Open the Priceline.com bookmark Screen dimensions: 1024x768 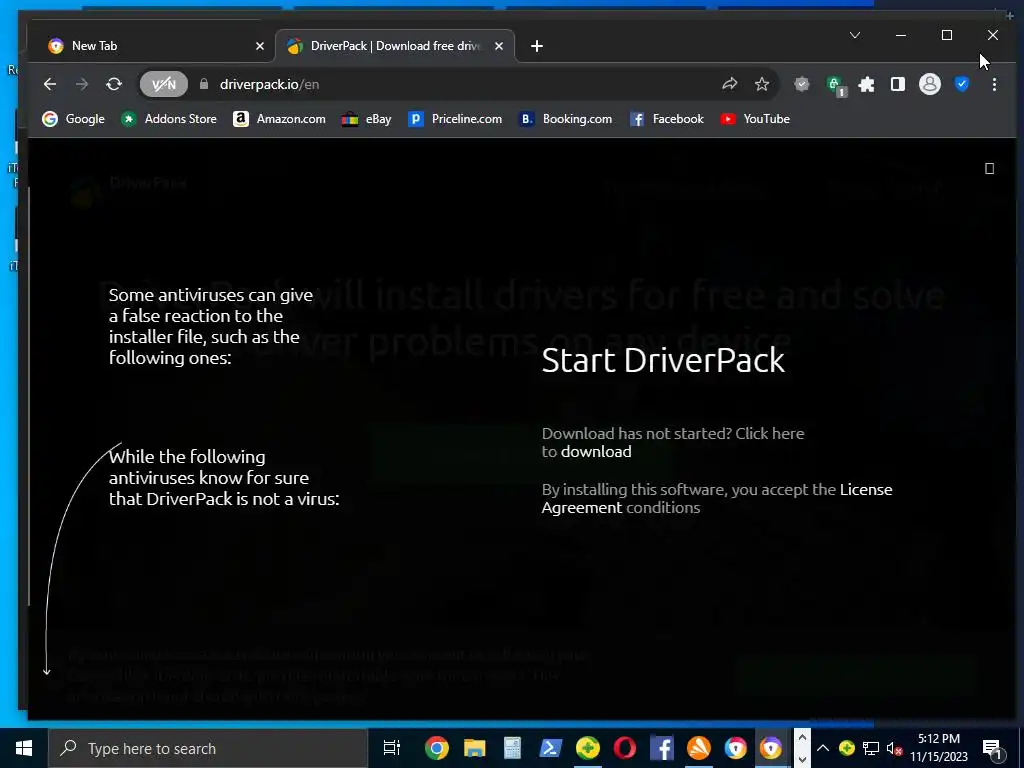[x=455, y=119]
